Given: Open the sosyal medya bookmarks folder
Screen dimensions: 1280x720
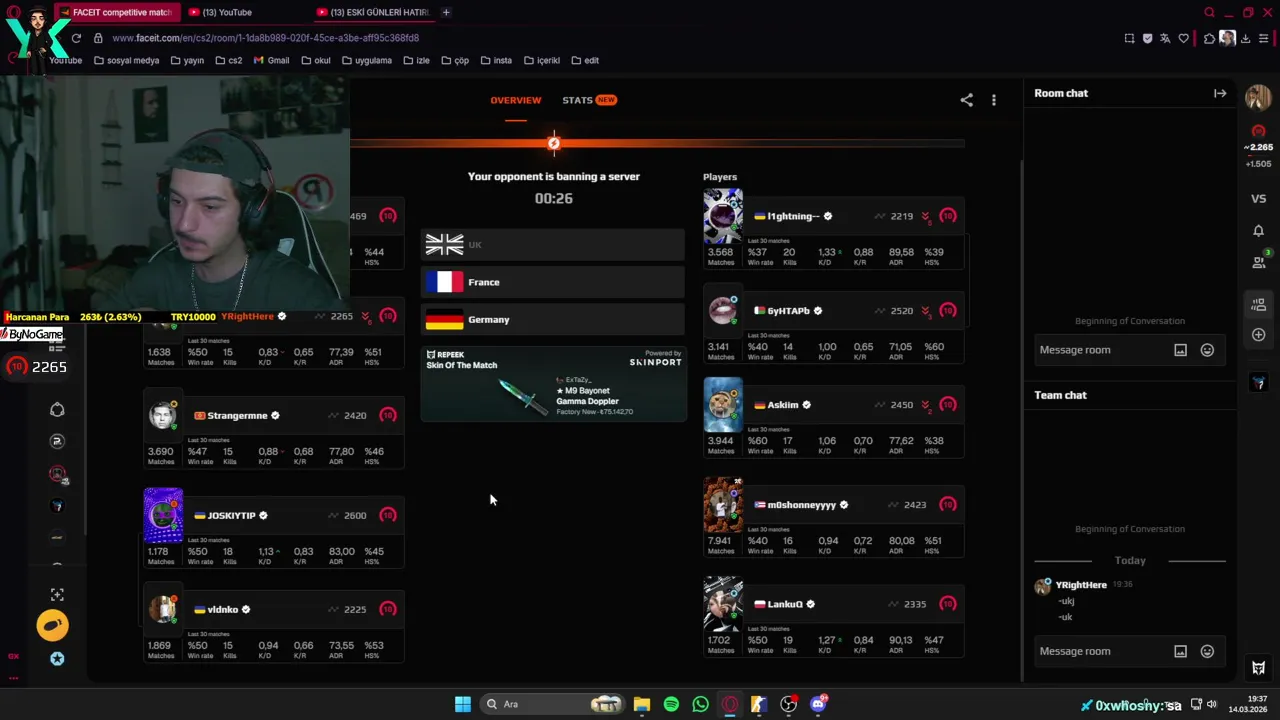Looking at the screenshot, I should coord(126,60).
